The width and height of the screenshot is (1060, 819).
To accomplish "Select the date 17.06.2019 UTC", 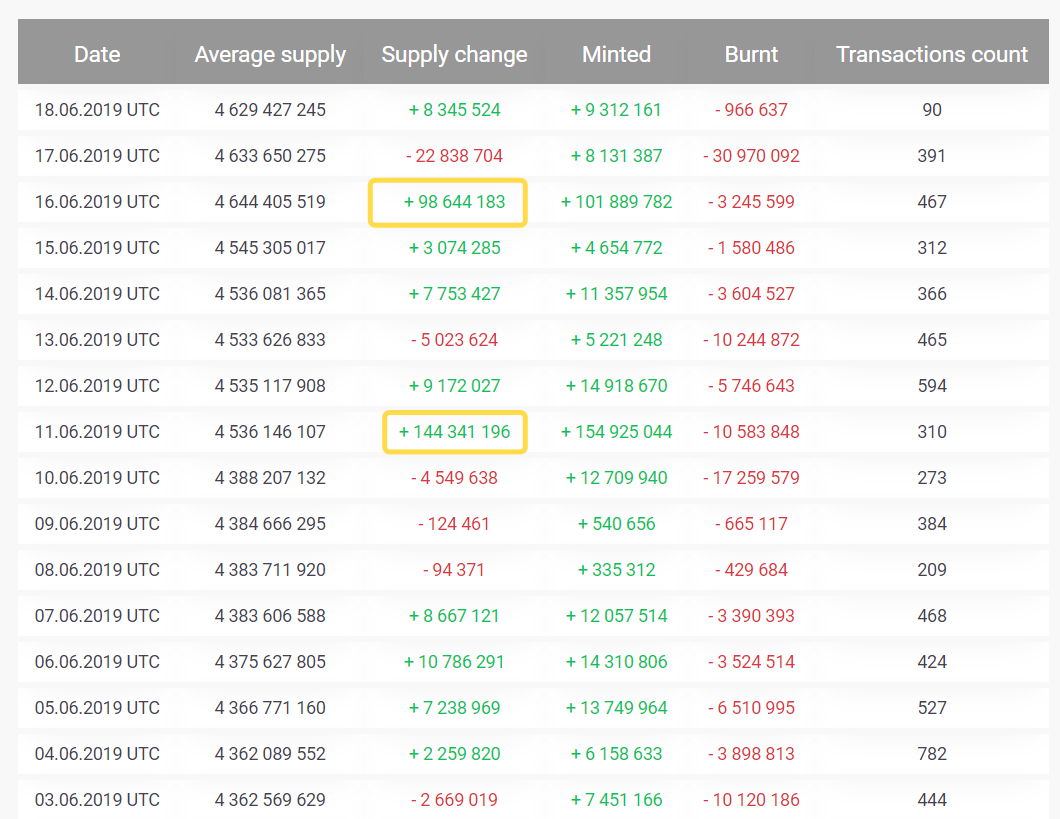I will point(97,155).
